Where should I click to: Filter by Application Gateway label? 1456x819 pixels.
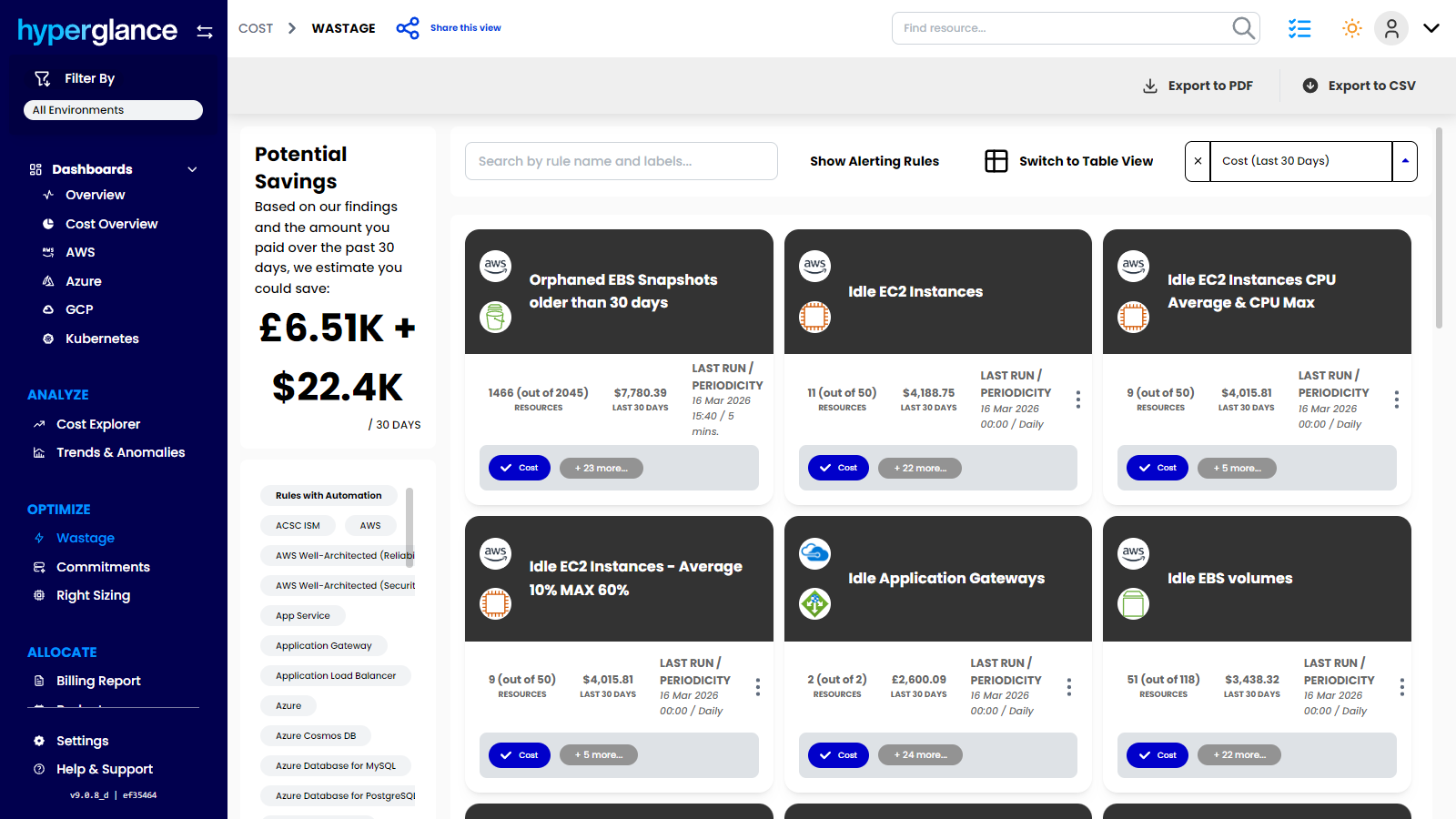324,646
